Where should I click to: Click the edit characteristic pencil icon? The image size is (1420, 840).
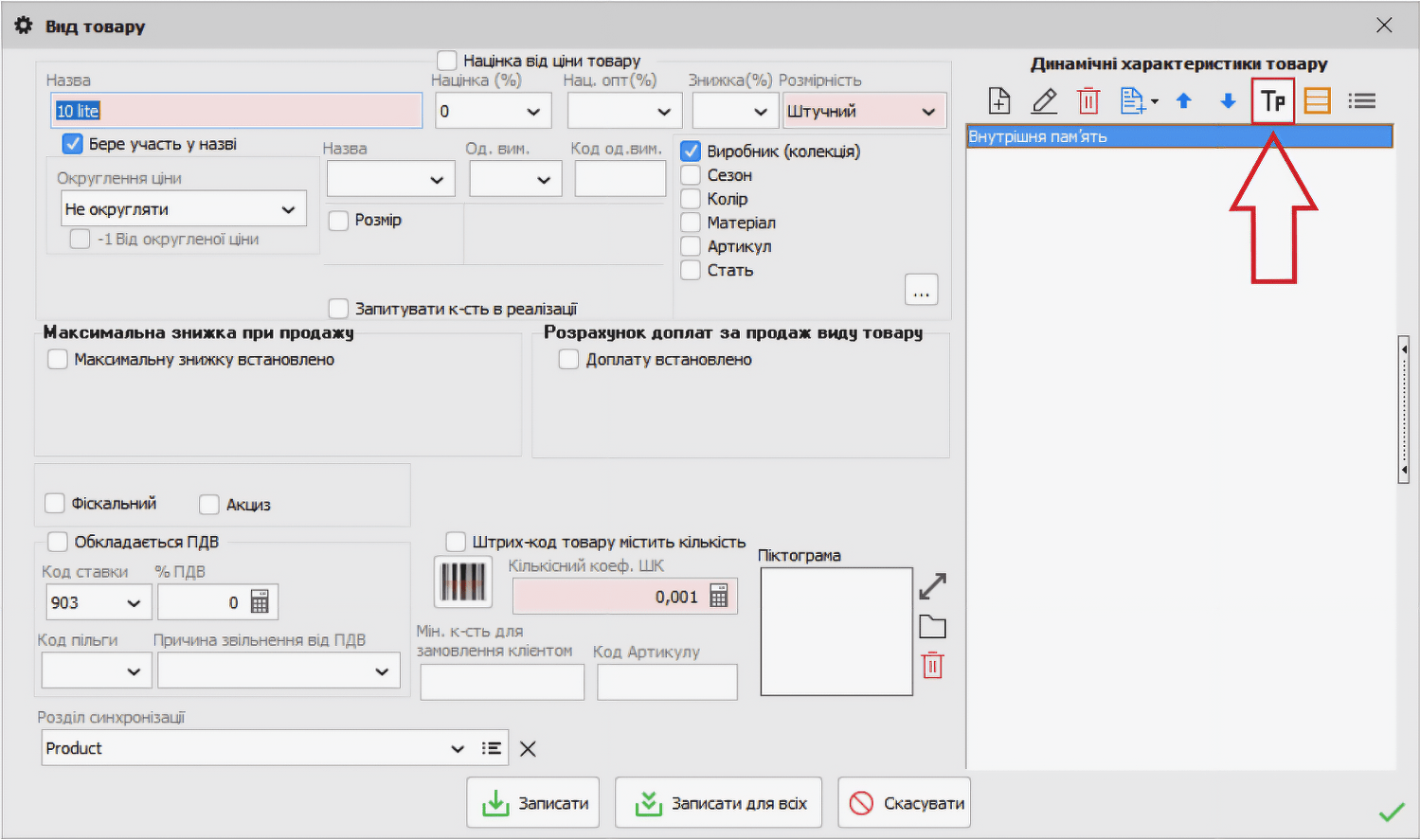pyautogui.click(x=1044, y=100)
